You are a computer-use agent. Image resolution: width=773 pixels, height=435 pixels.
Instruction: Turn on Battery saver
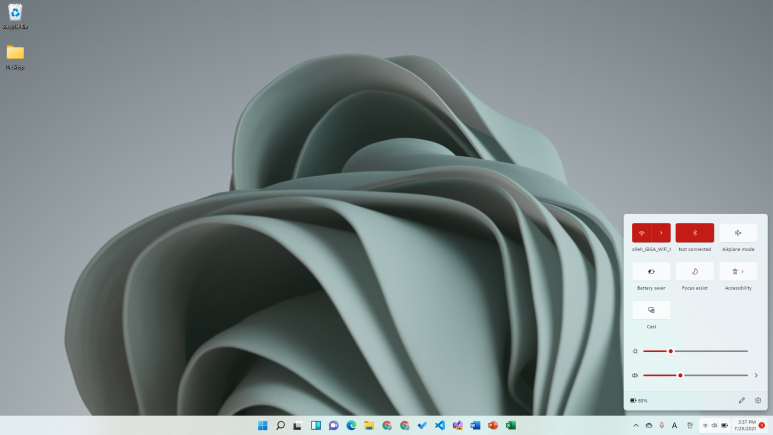[651, 271]
